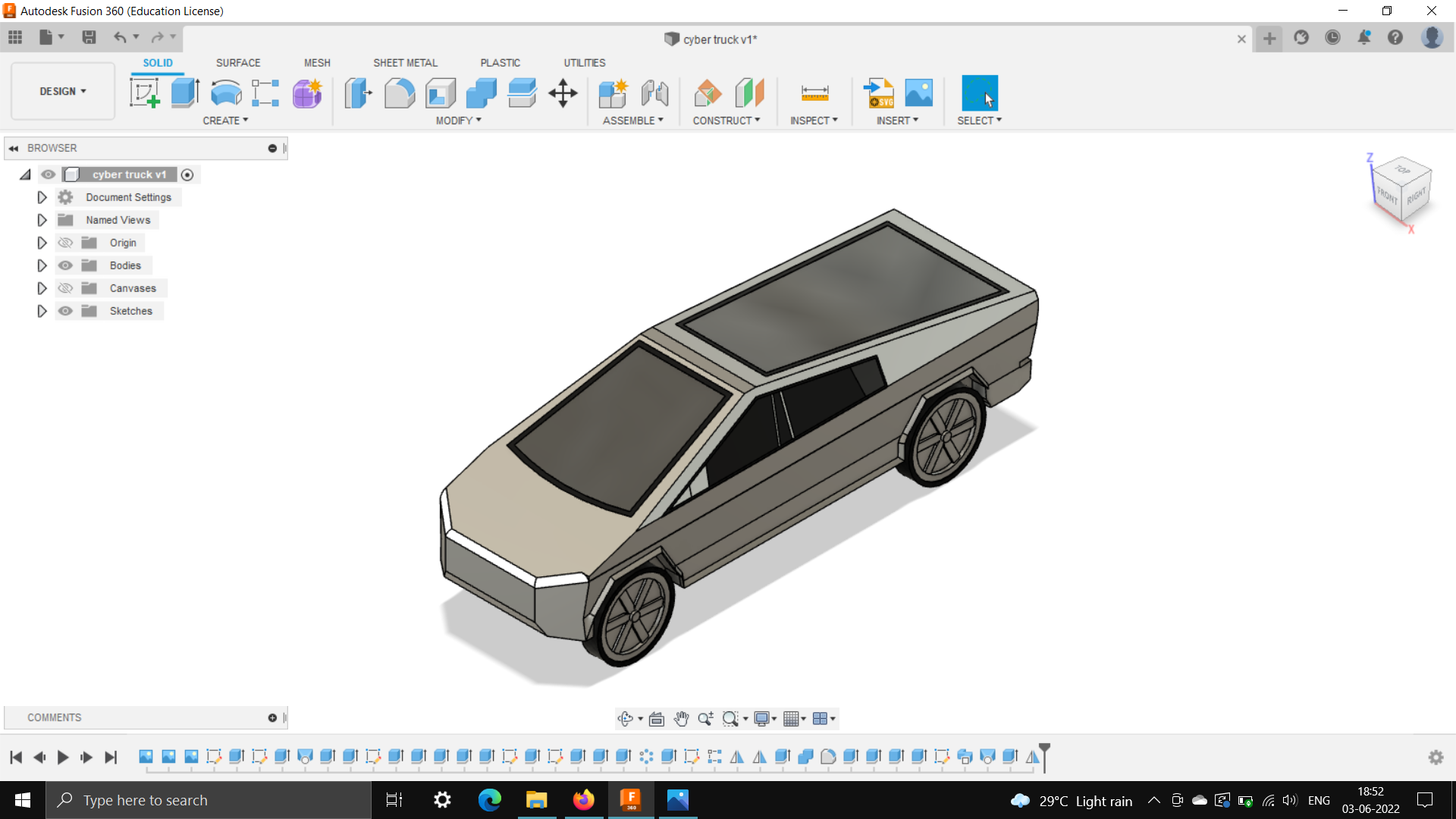
Task: Select the Extrude tool in Create
Action: pyautogui.click(x=184, y=92)
